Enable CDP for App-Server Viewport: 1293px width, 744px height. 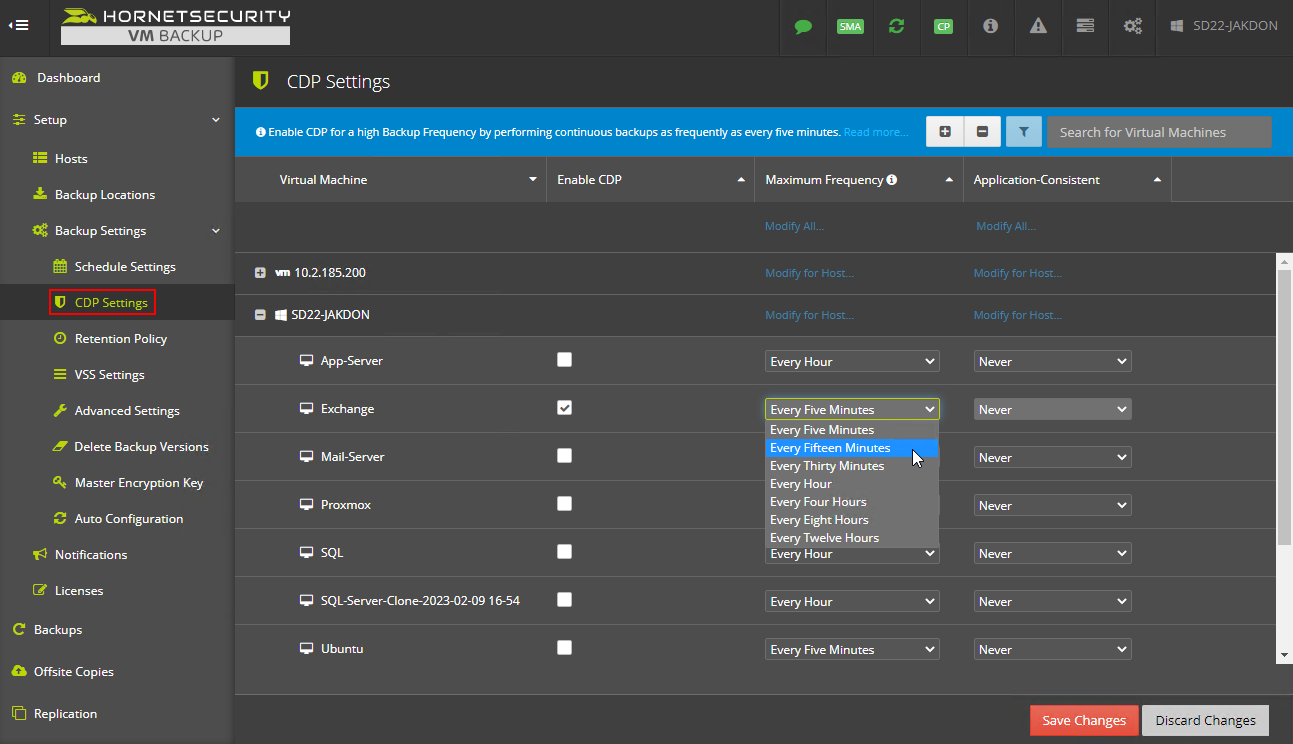564,360
